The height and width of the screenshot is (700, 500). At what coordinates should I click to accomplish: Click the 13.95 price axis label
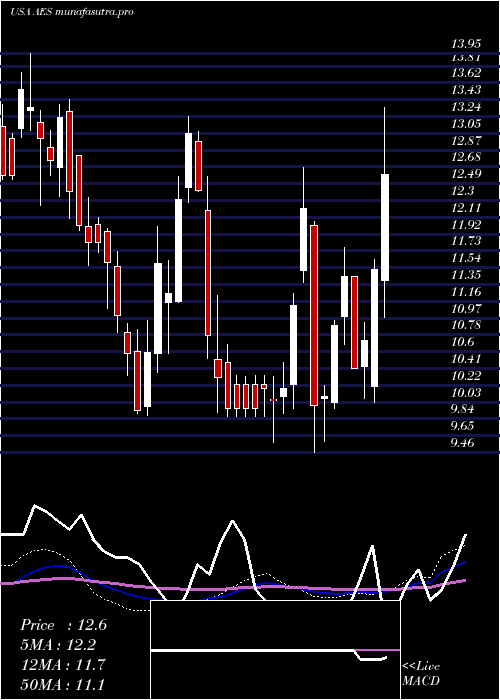tap(466, 44)
